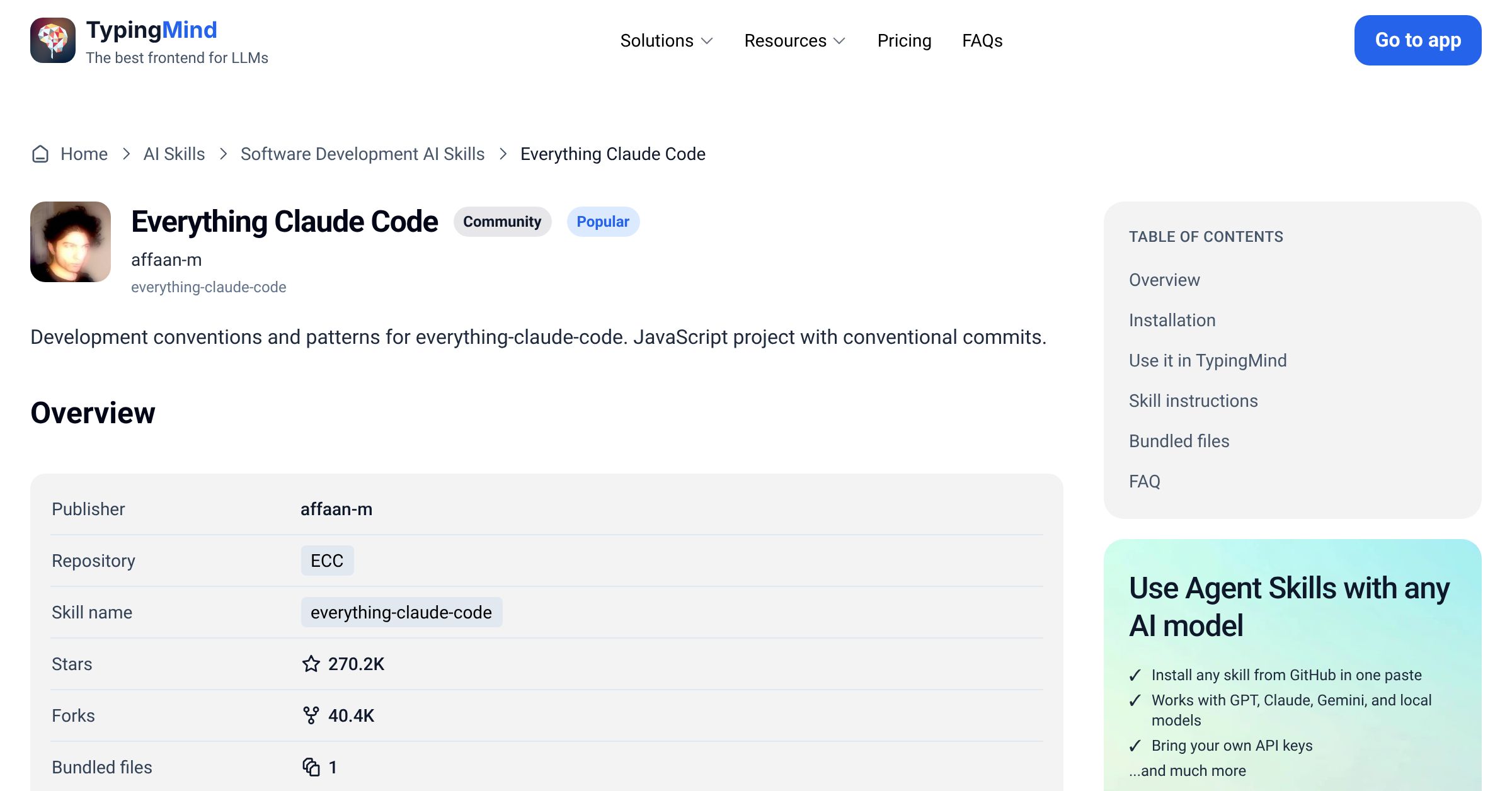Jump to Overview in table of contents
1512x791 pixels.
point(1164,280)
